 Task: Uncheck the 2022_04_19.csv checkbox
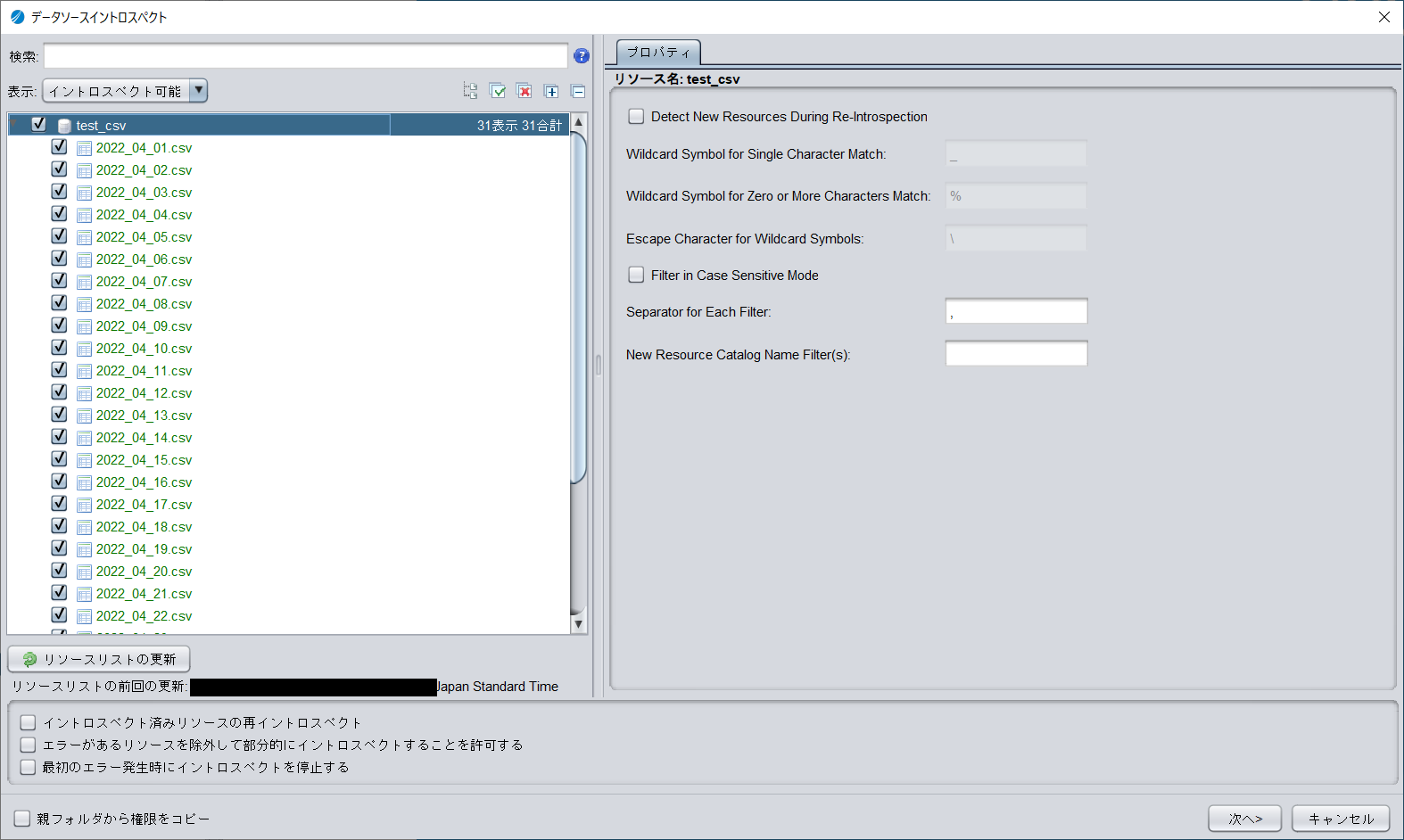tap(59, 548)
